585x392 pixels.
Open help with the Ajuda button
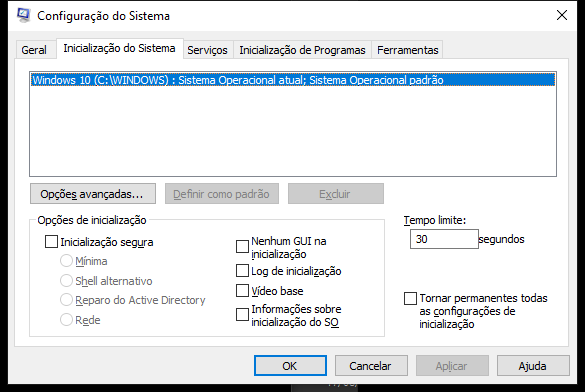533,366
